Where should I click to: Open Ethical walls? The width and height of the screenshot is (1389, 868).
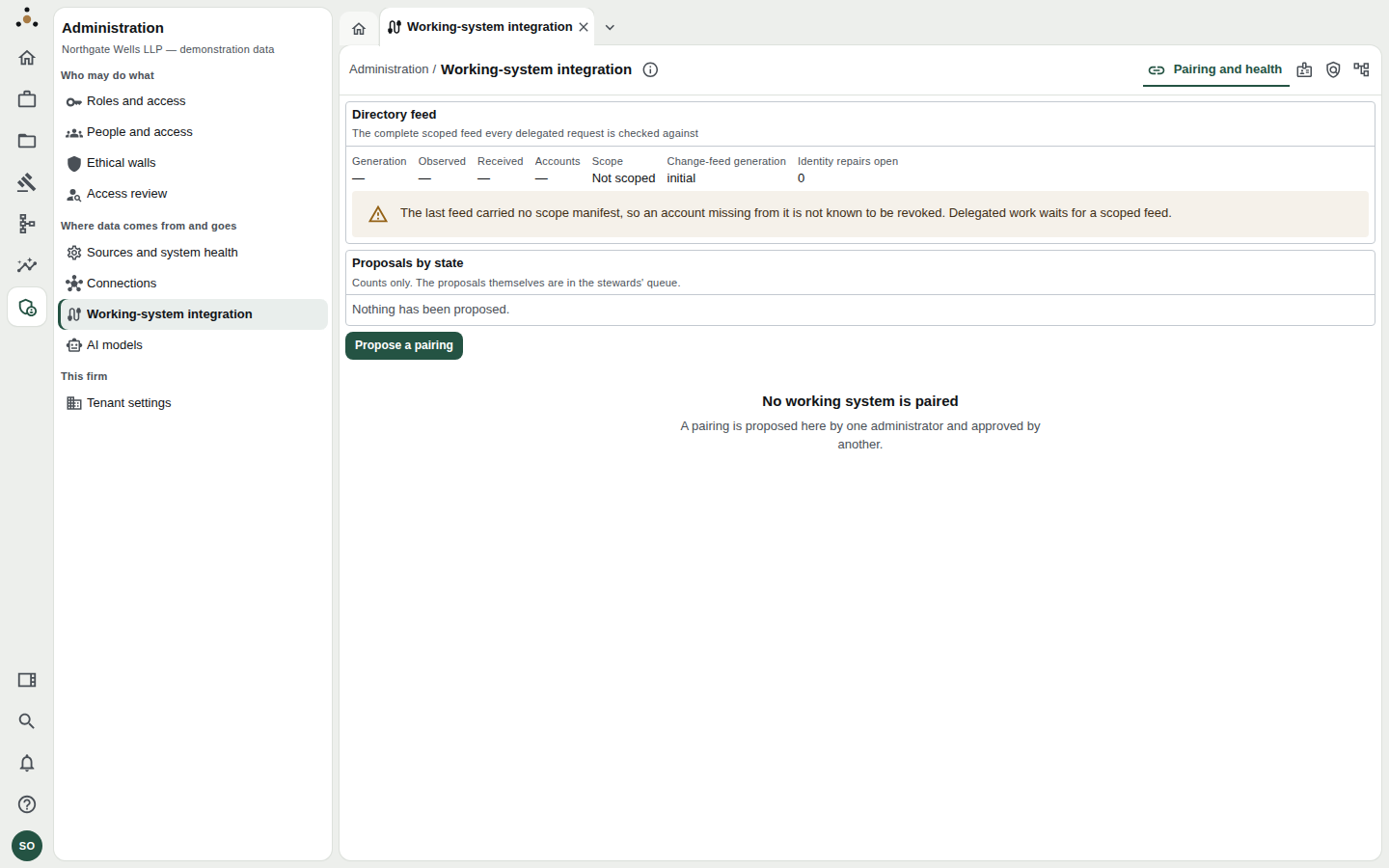tap(193, 163)
